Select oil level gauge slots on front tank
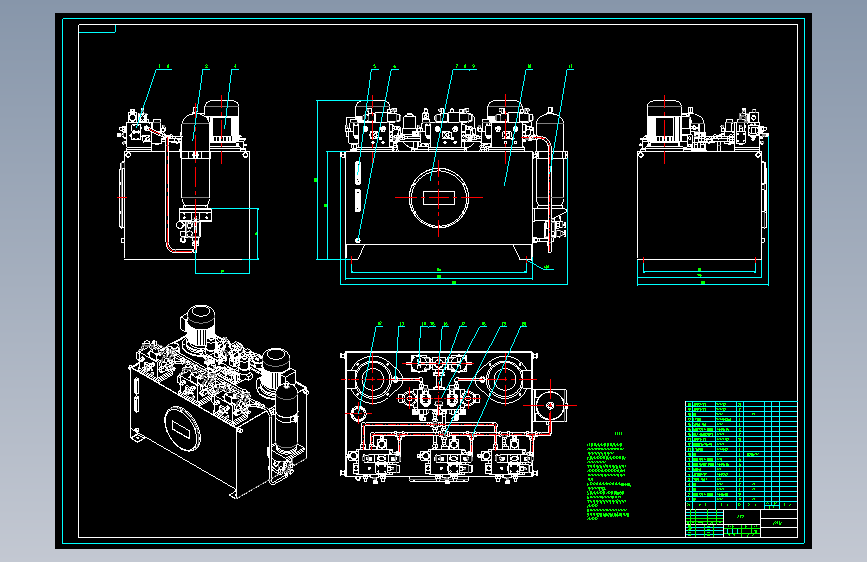Viewport: 867px width, 562px height. [x=358, y=186]
